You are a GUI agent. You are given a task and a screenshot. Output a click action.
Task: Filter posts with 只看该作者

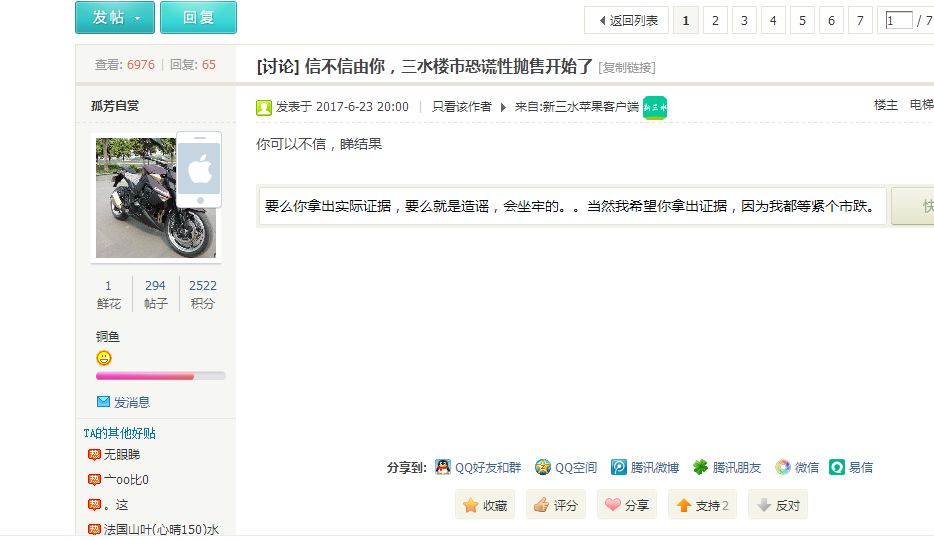coord(461,106)
